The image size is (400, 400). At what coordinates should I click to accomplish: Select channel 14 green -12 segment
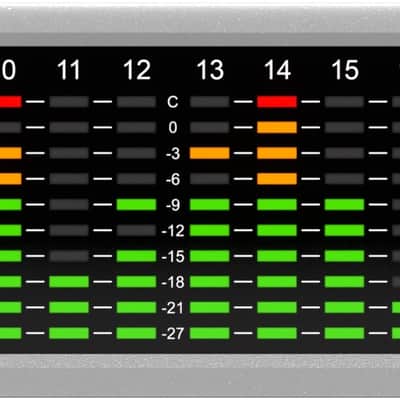277,230
